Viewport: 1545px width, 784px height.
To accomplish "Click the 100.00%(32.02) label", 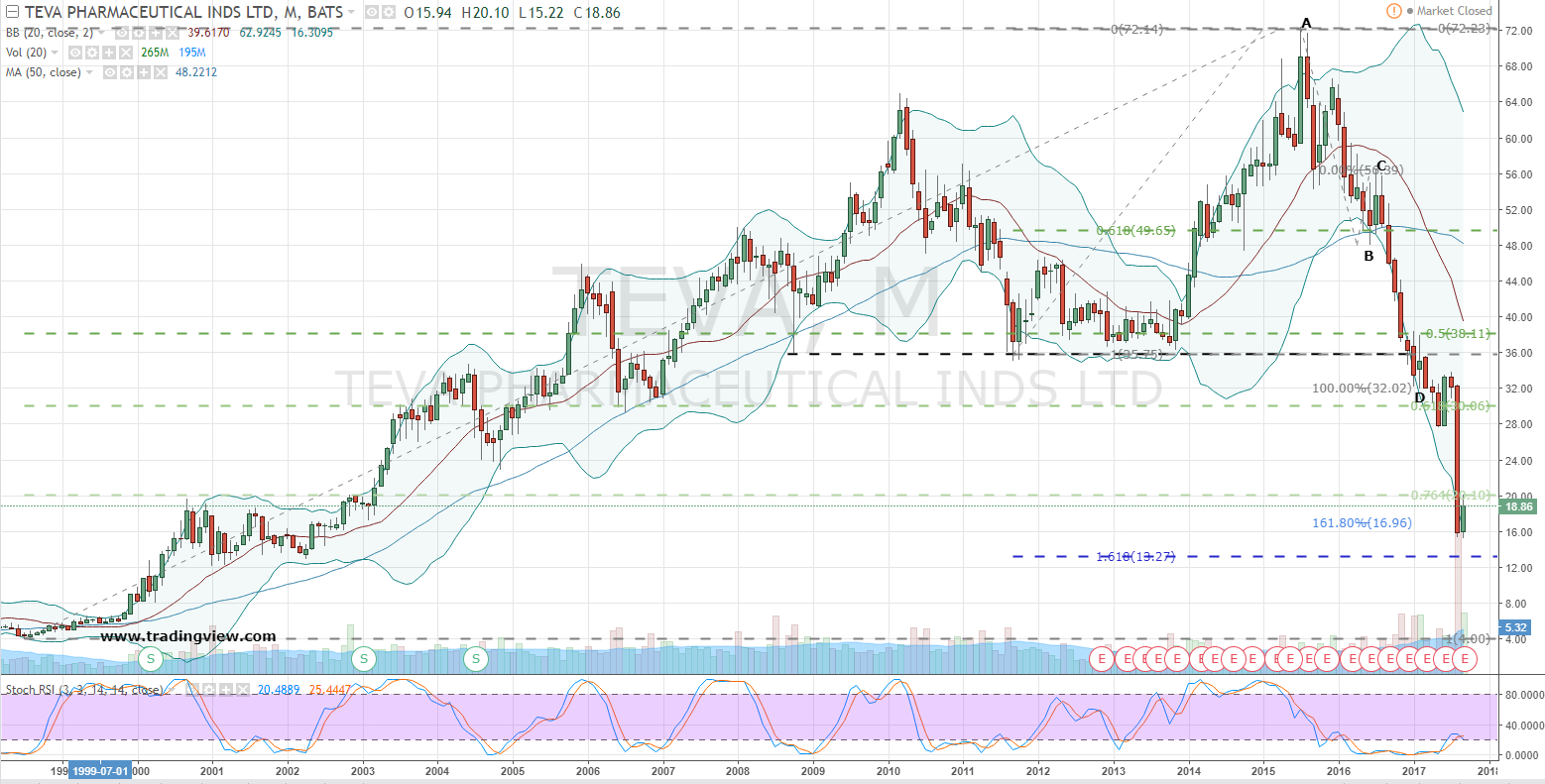I will pyautogui.click(x=1362, y=388).
